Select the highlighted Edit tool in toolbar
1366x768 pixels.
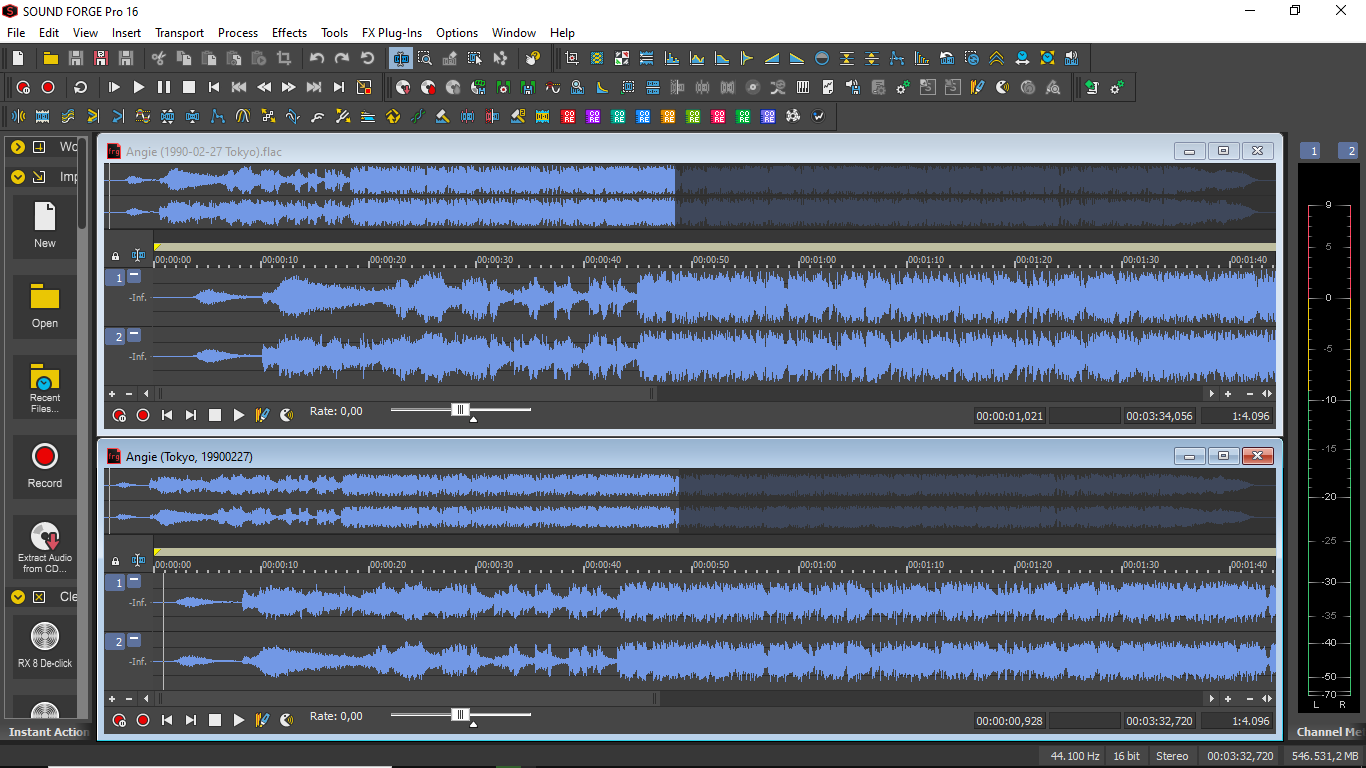pyautogui.click(x=400, y=58)
